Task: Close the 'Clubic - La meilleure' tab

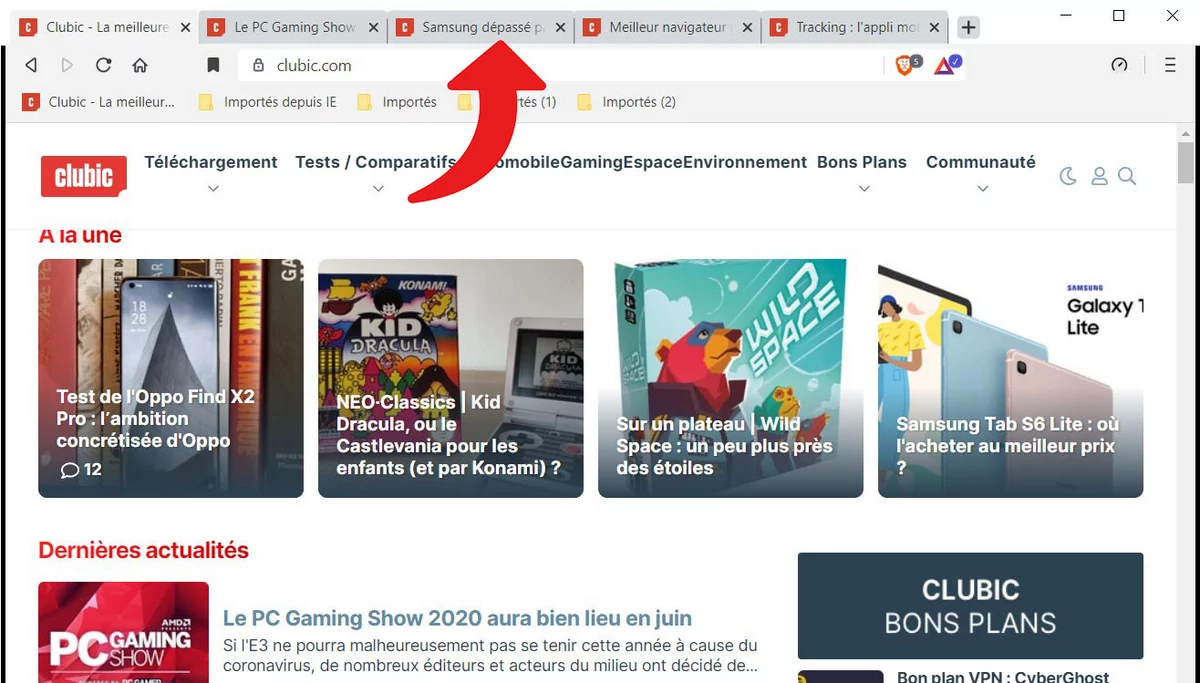Action: click(x=185, y=28)
